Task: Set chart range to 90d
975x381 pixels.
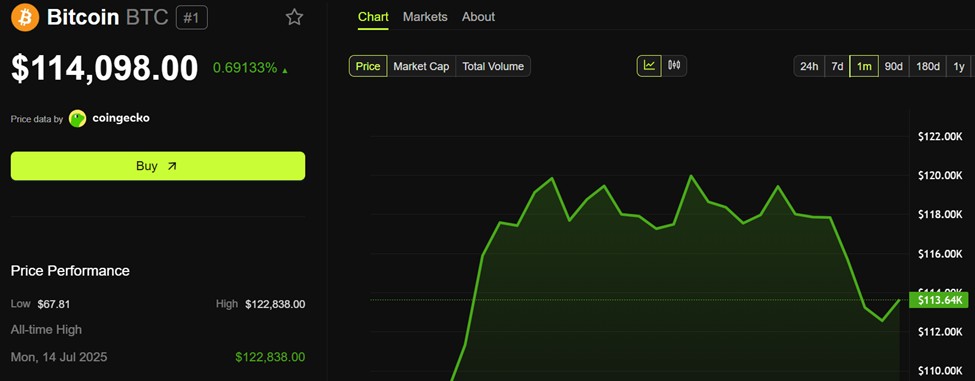Action: (x=894, y=66)
